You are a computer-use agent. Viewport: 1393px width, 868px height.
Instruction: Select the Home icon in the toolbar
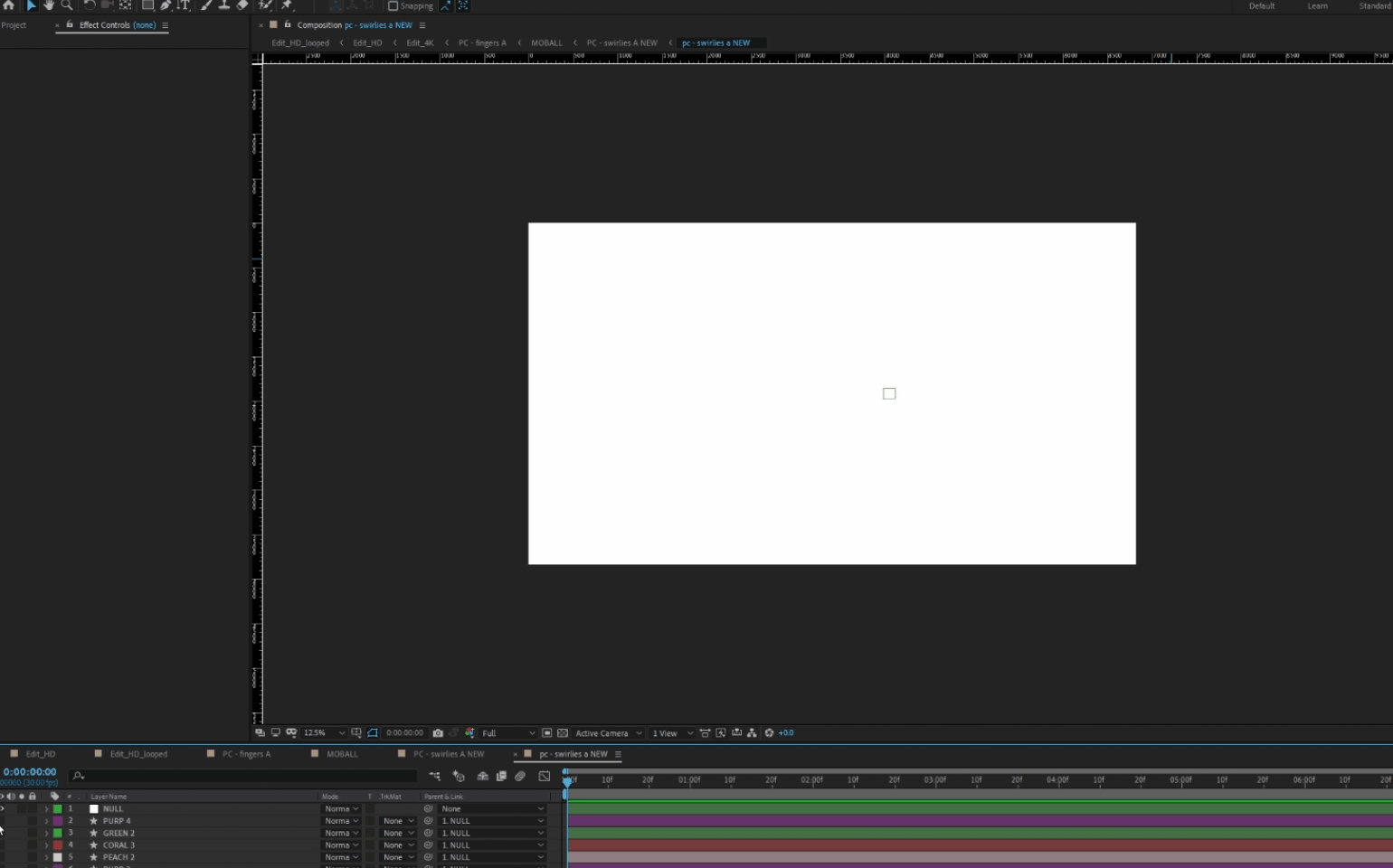point(9,5)
